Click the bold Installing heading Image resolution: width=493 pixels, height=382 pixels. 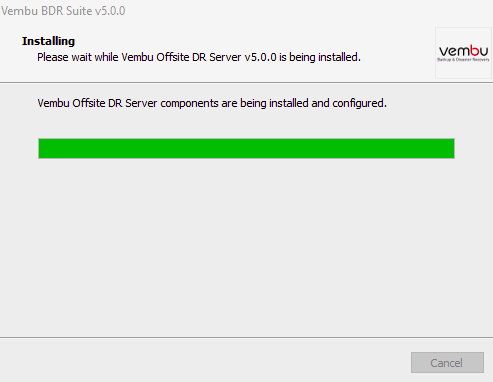pos(49,41)
